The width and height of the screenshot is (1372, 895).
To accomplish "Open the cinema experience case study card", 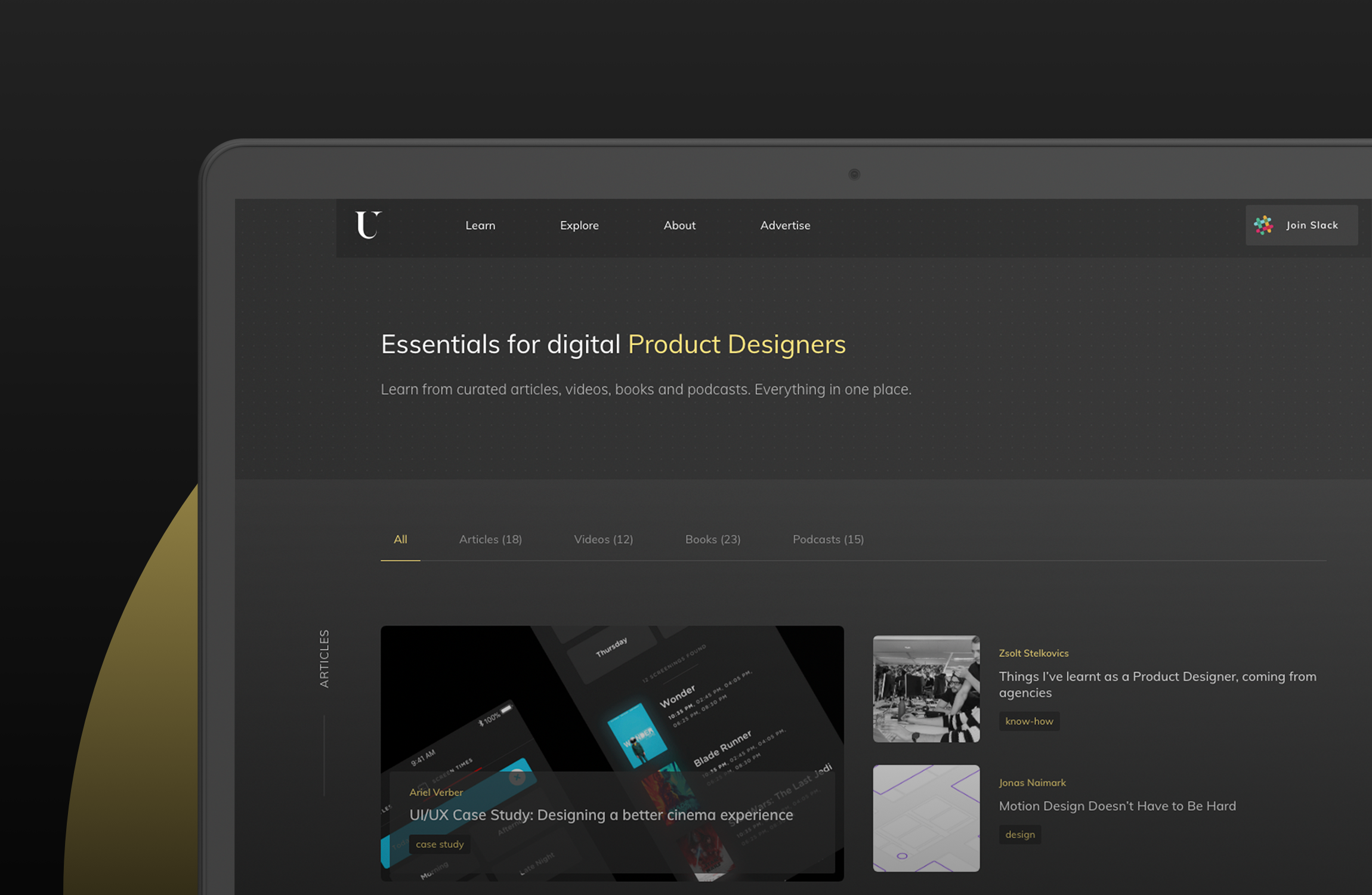I will pyautogui.click(x=612, y=753).
